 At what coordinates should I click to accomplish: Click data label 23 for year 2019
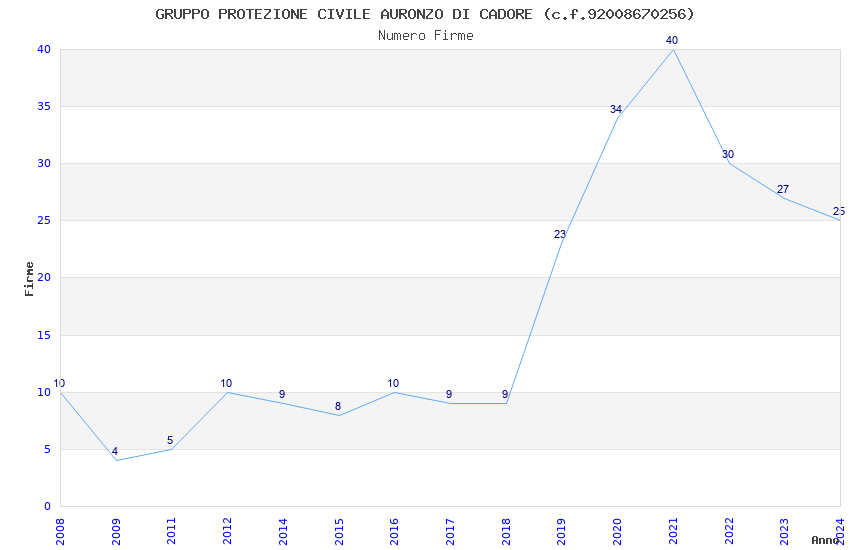coord(560,235)
